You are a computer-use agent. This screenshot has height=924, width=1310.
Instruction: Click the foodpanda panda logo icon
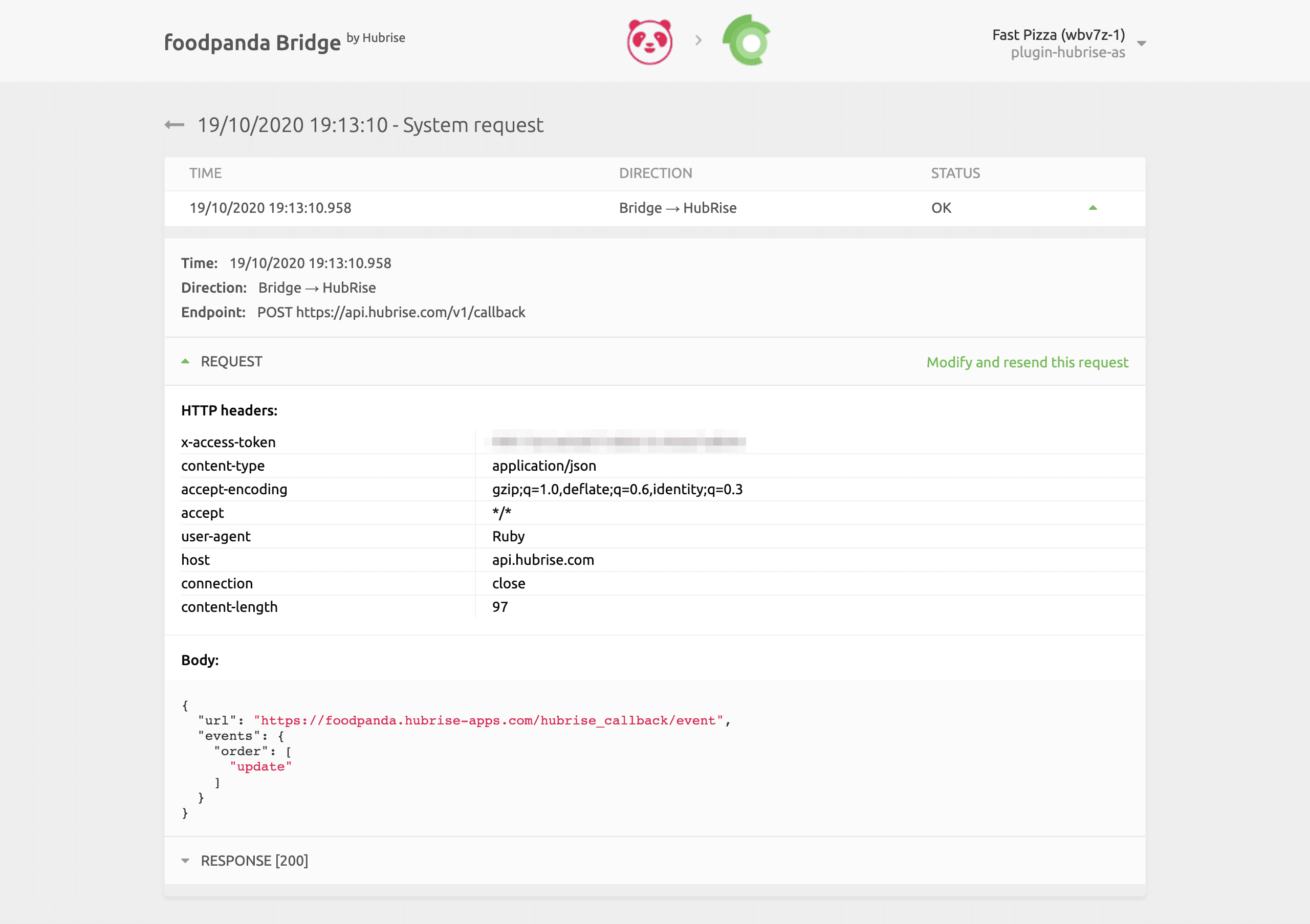click(649, 41)
